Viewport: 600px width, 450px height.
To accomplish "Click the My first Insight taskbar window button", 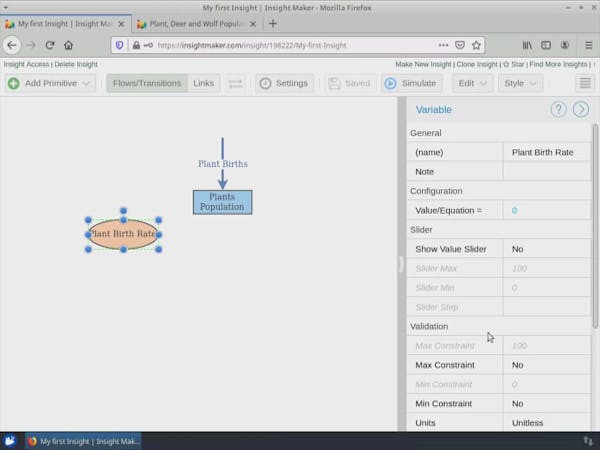I will pyautogui.click(x=83, y=441).
